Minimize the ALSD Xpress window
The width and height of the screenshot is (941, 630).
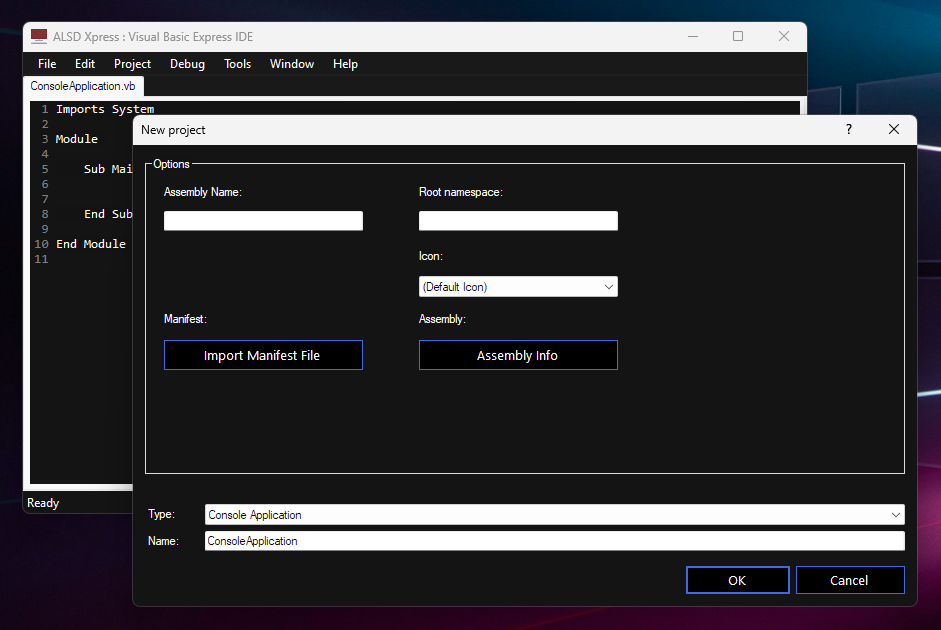pyautogui.click(x=693, y=37)
